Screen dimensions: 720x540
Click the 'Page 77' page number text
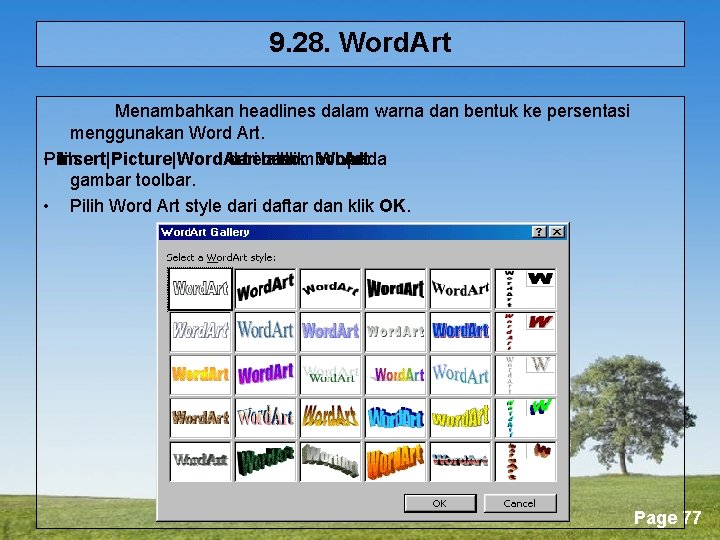point(667,518)
